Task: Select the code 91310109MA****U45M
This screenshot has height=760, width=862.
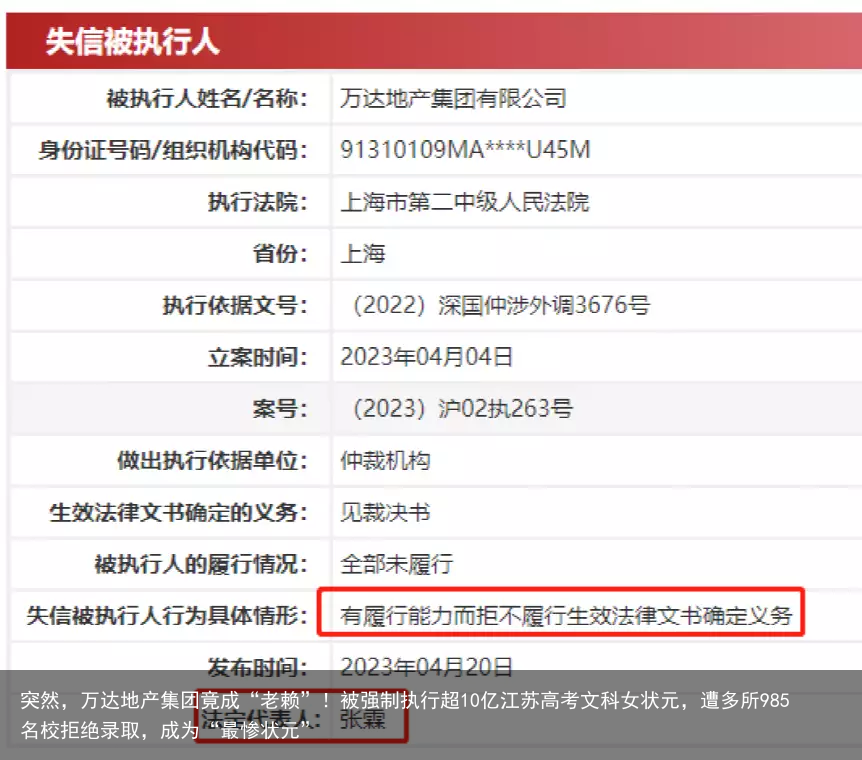Action: coord(465,150)
